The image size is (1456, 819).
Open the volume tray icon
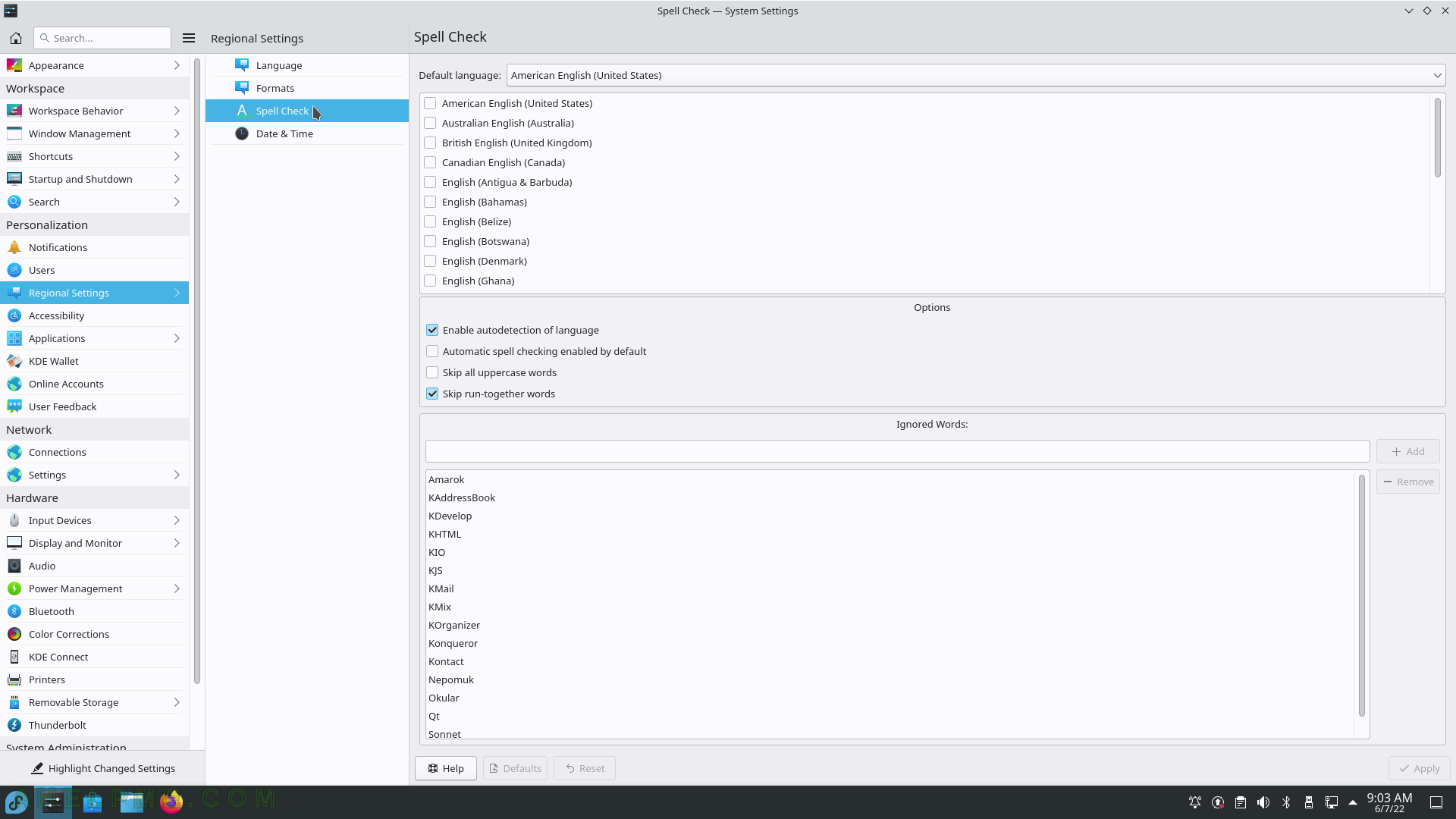[x=1263, y=802]
